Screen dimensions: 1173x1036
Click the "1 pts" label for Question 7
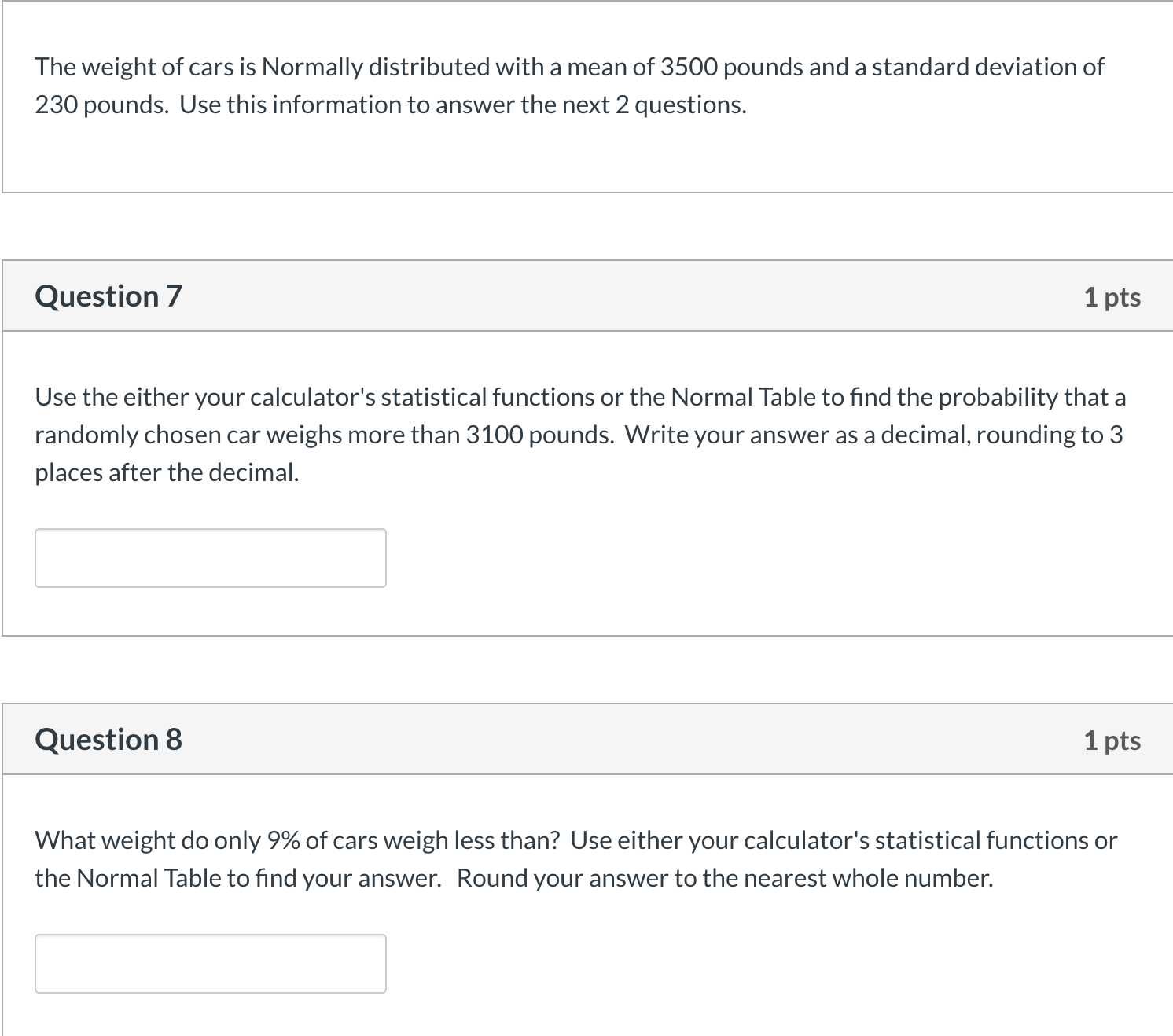[x=1112, y=297]
